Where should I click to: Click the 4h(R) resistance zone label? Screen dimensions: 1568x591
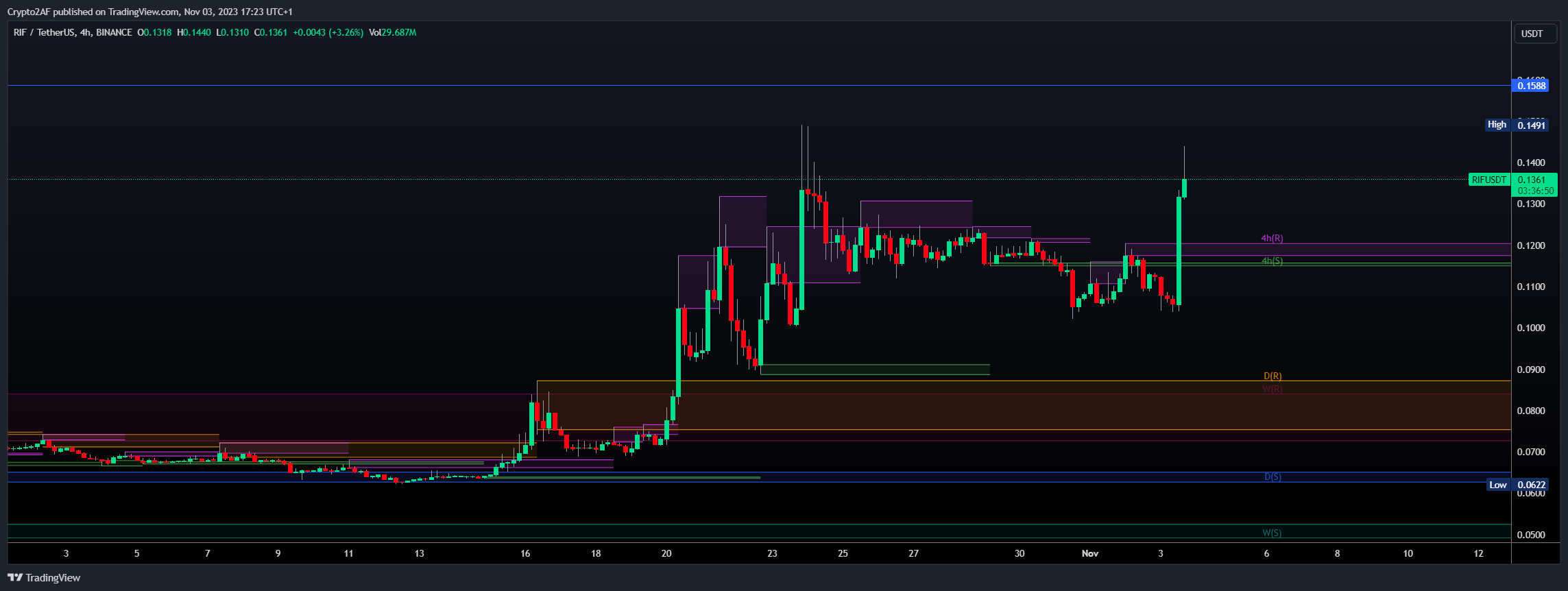click(1272, 239)
